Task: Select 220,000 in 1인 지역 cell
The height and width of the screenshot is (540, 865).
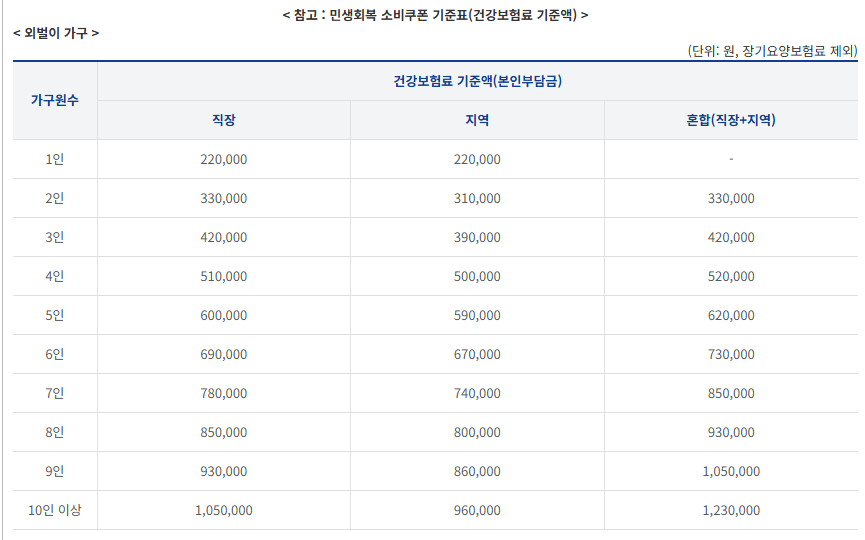Action: pos(477,159)
